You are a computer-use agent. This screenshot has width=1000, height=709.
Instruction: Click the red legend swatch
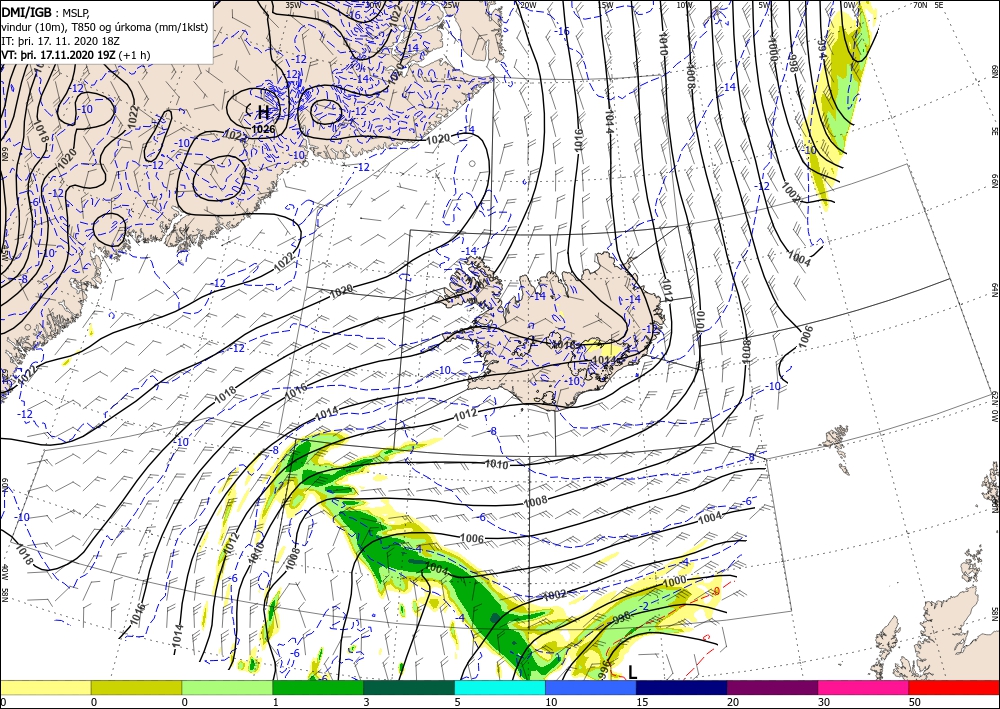[x=954, y=687]
